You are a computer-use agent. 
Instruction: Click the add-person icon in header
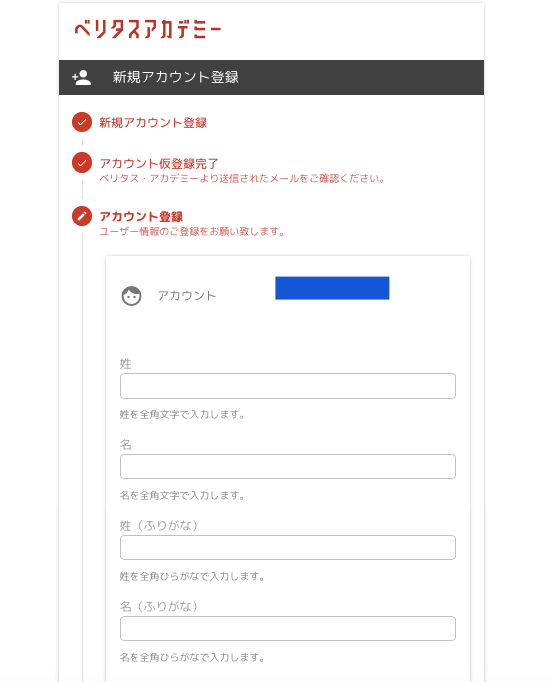click(81, 77)
